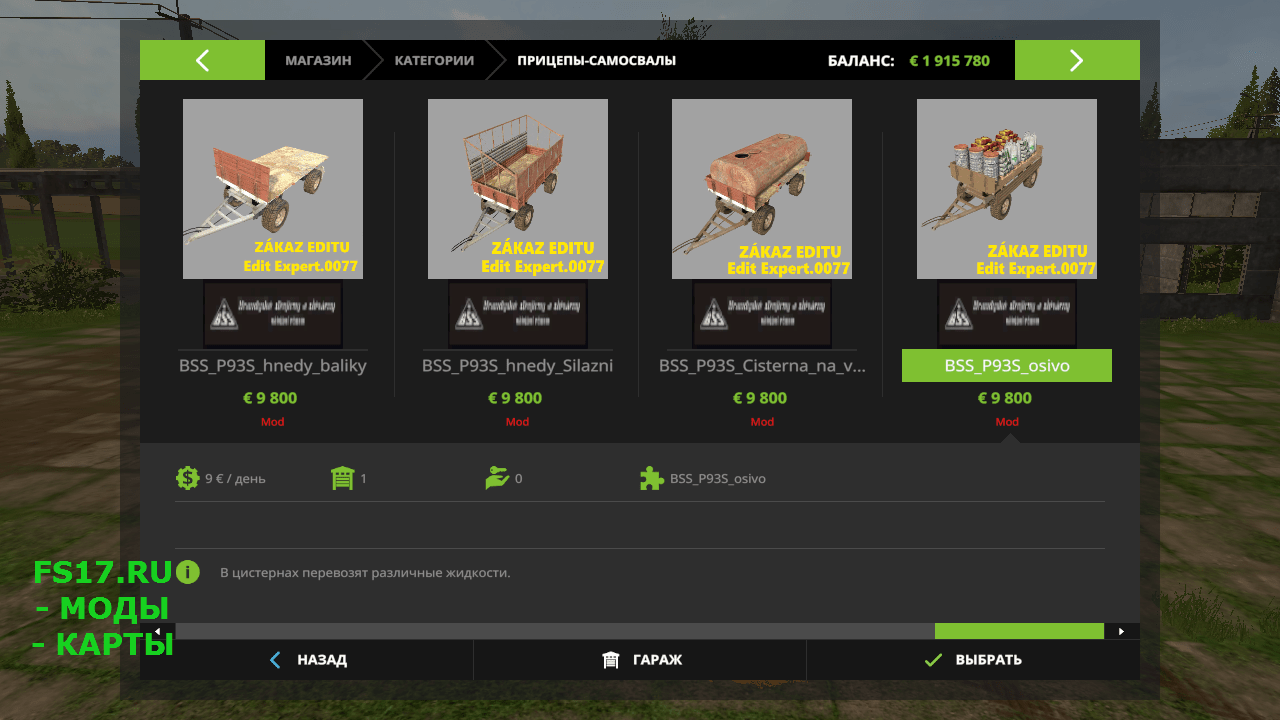Click the scrollbar right arrow
Screen dimensions: 1280x720
(x=1122, y=631)
